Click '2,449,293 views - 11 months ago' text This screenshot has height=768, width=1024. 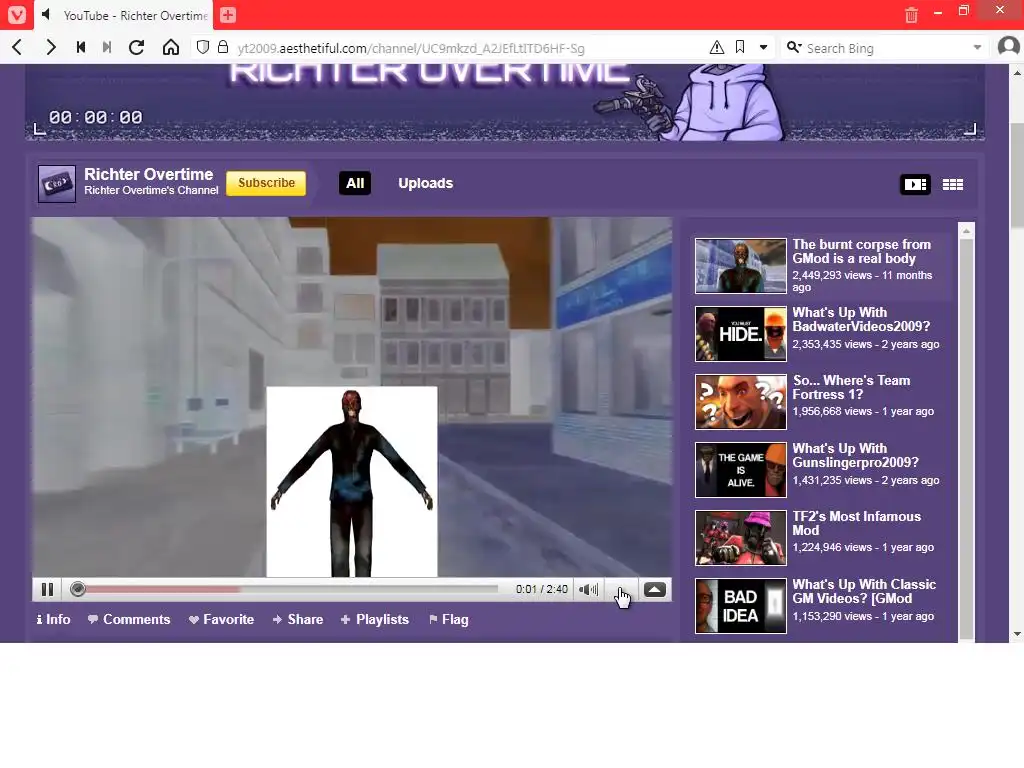(x=861, y=281)
